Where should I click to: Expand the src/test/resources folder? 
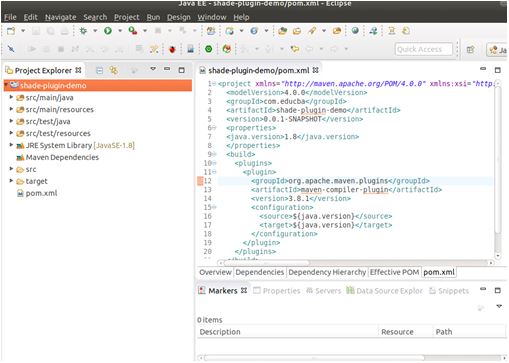click(x=11, y=133)
